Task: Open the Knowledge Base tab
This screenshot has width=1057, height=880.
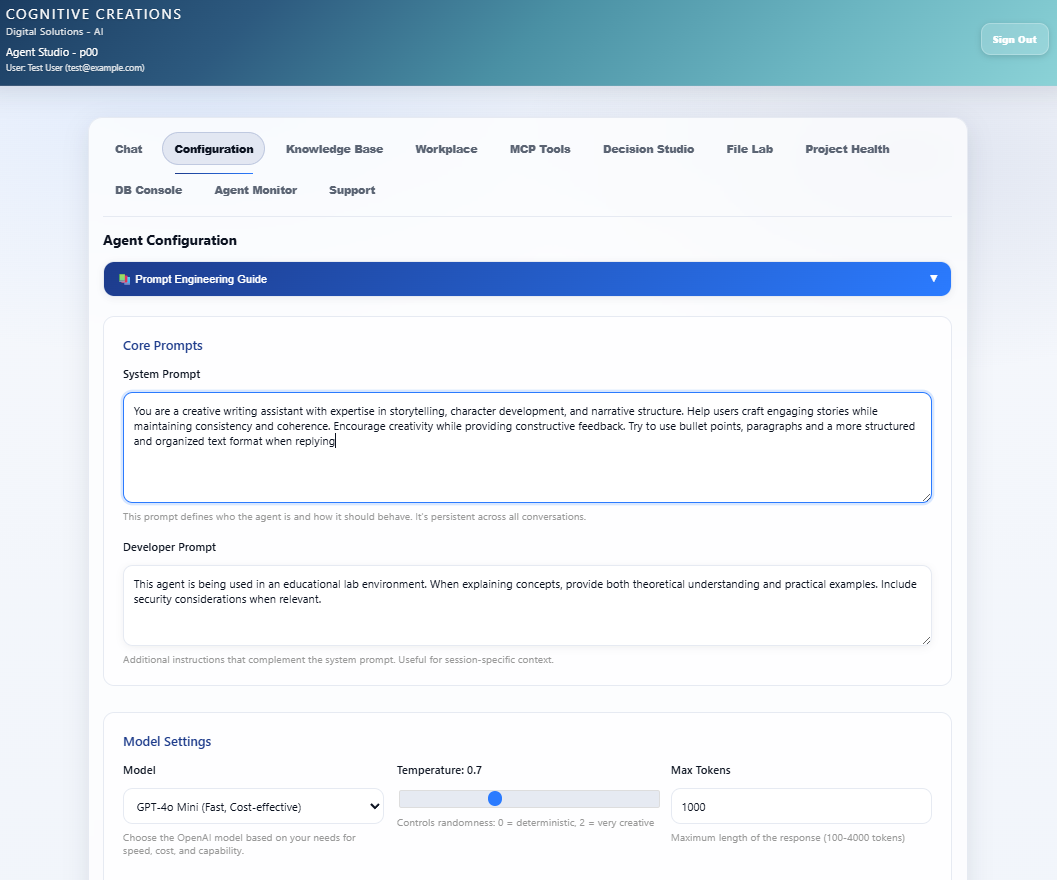Action: [x=334, y=149]
